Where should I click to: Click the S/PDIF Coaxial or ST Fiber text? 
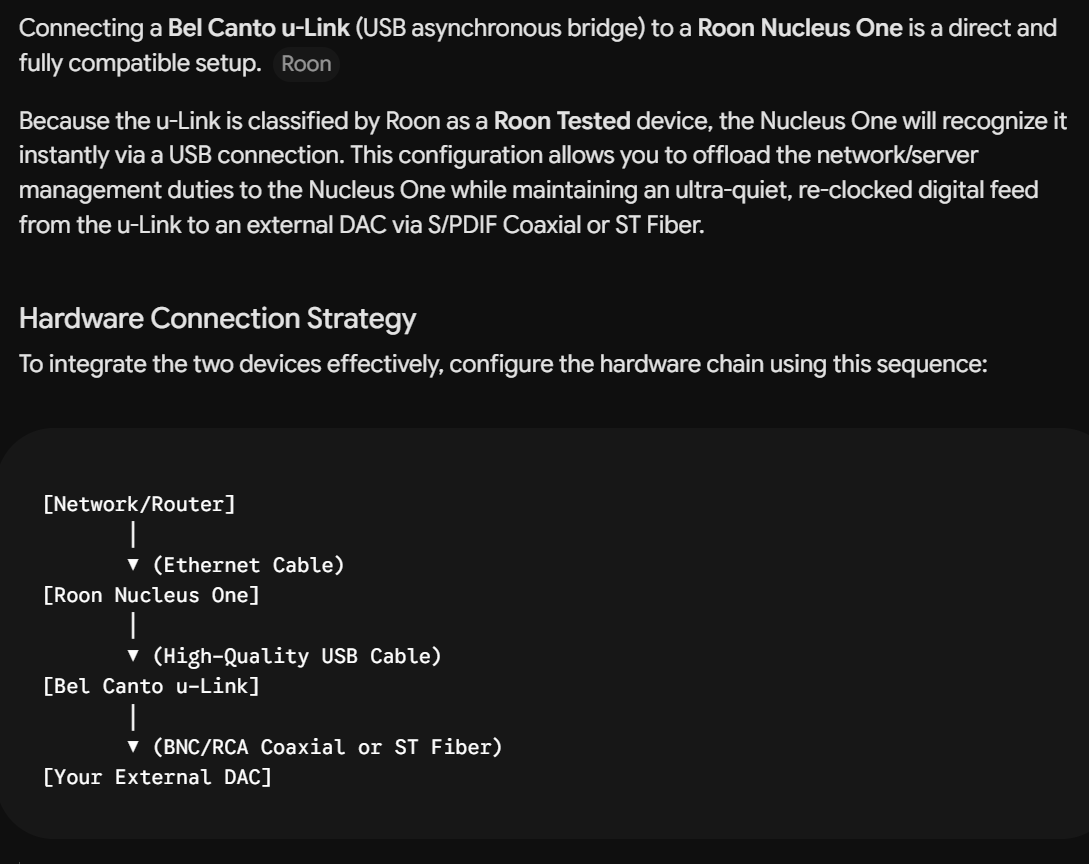(x=565, y=225)
